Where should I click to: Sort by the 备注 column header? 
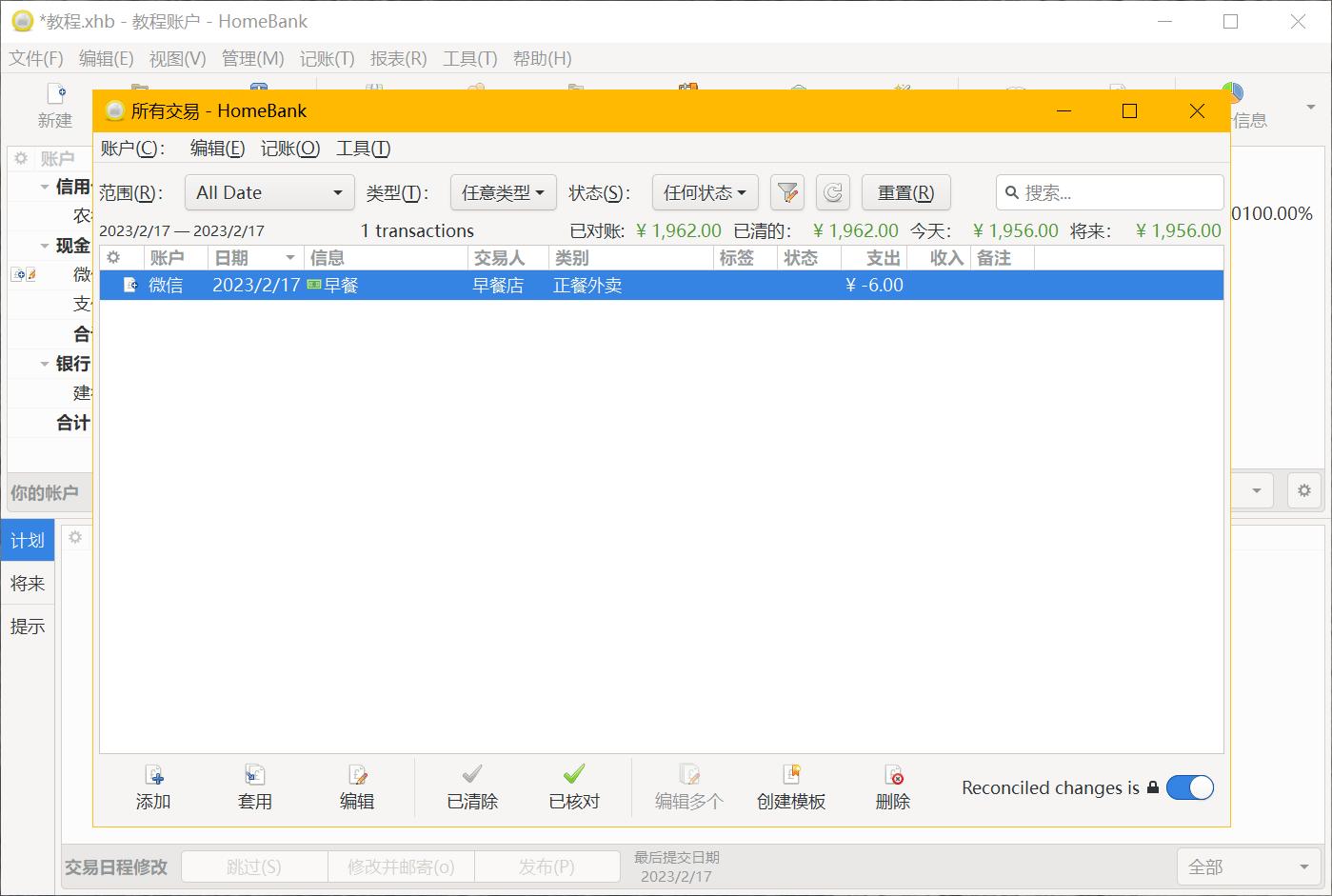click(x=1003, y=258)
